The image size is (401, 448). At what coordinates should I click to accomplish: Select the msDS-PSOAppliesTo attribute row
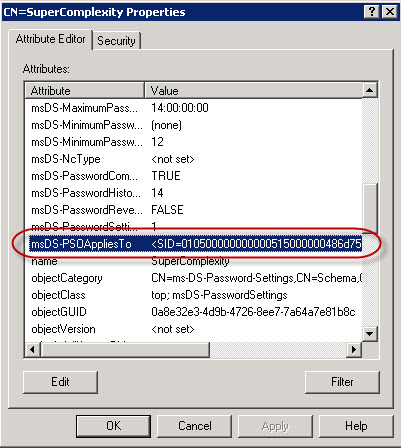pyautogui.click(x=194, y=244)
